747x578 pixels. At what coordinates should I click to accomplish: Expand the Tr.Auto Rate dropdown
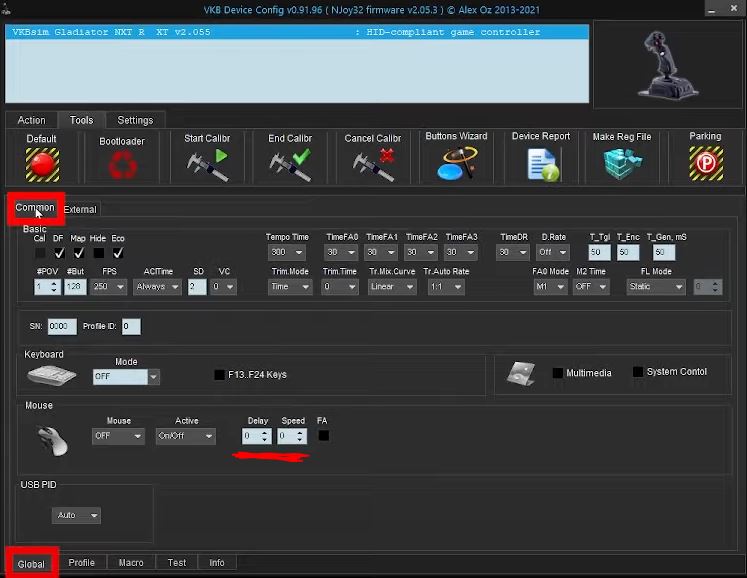pyautogui.click(x=445, y=286)
